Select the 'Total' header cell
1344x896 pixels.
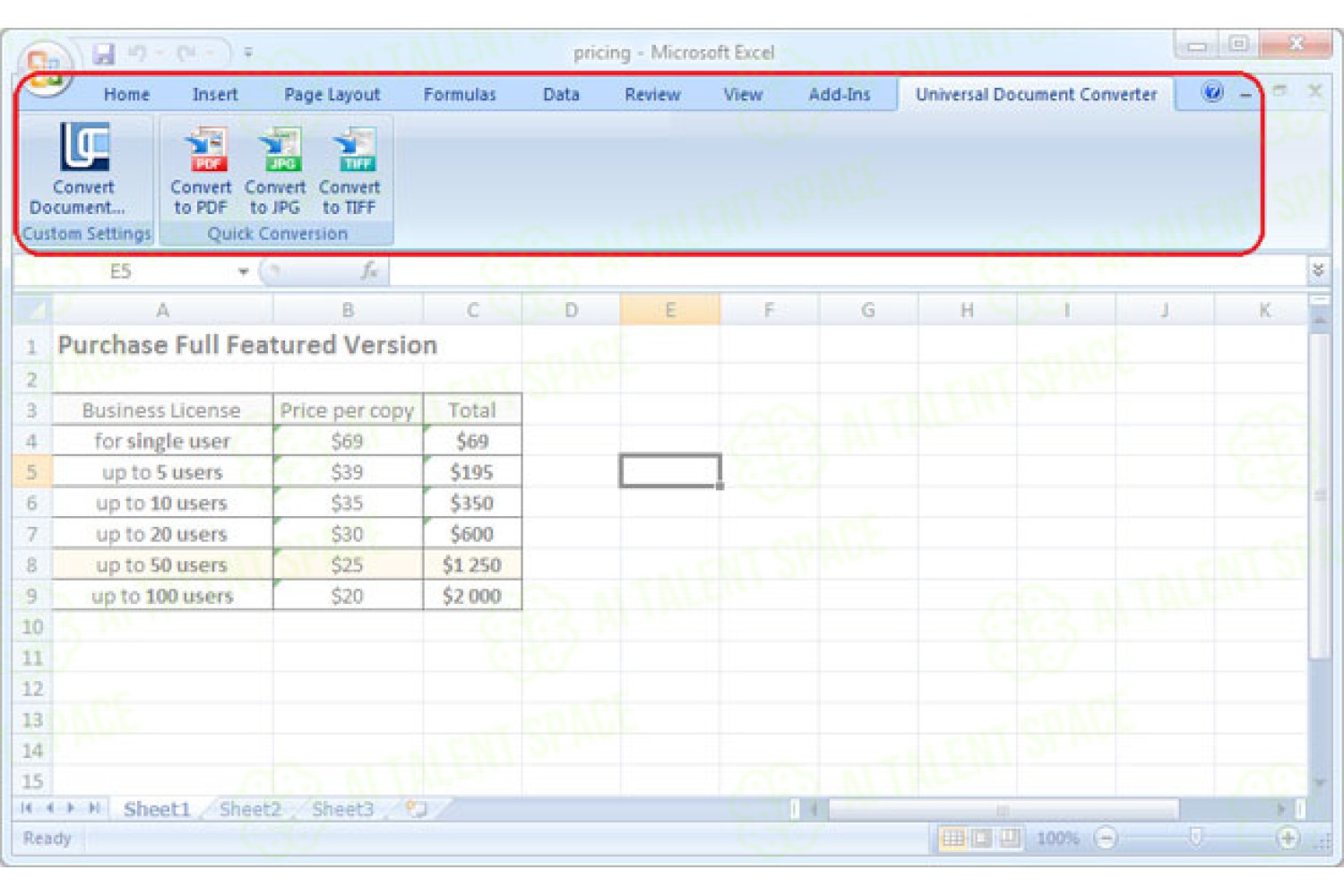[472, 410]
